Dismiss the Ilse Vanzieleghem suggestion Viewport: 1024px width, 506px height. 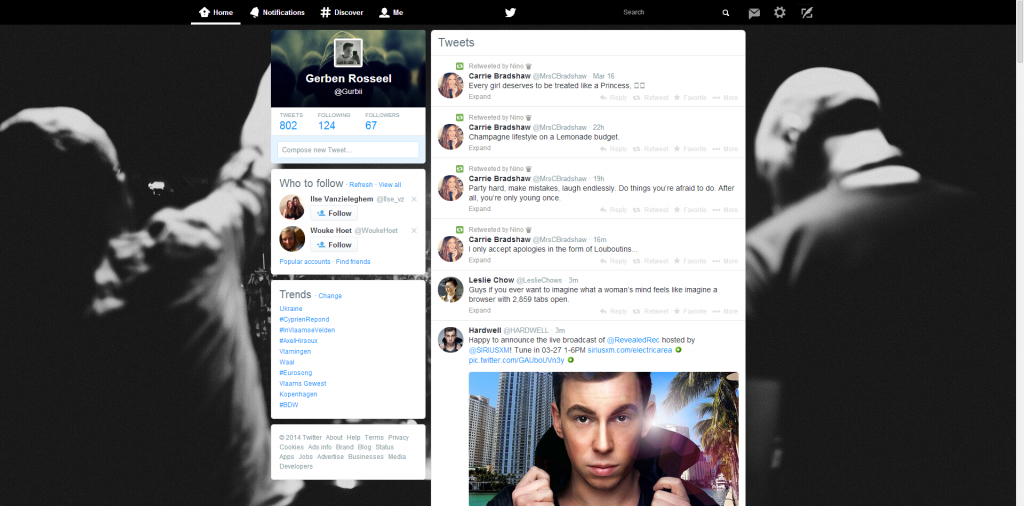(414, 199)
